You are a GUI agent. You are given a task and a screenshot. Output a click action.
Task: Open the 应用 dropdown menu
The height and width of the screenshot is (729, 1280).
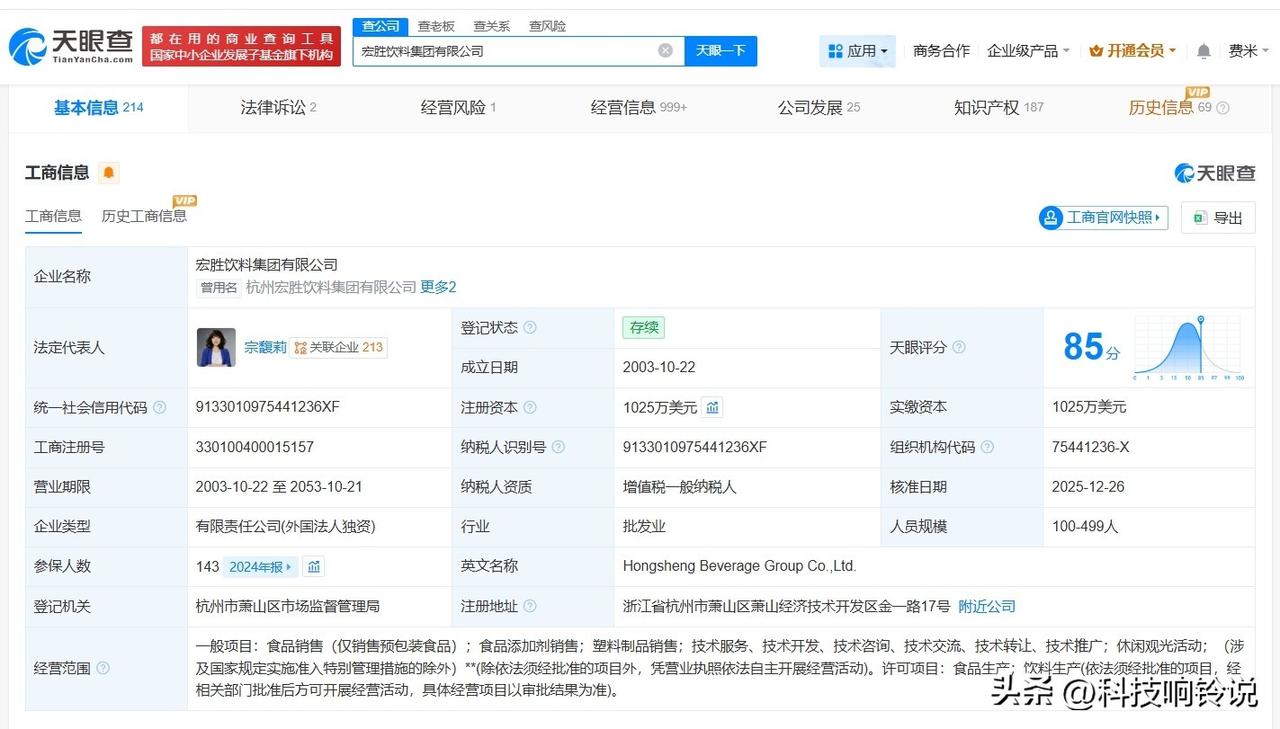(x=858, y=51)
